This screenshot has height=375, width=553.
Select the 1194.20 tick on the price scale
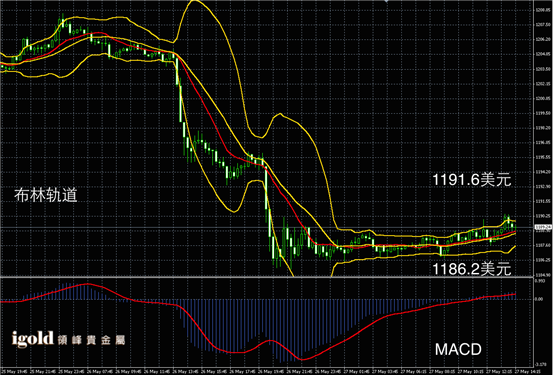pos(543,172)
